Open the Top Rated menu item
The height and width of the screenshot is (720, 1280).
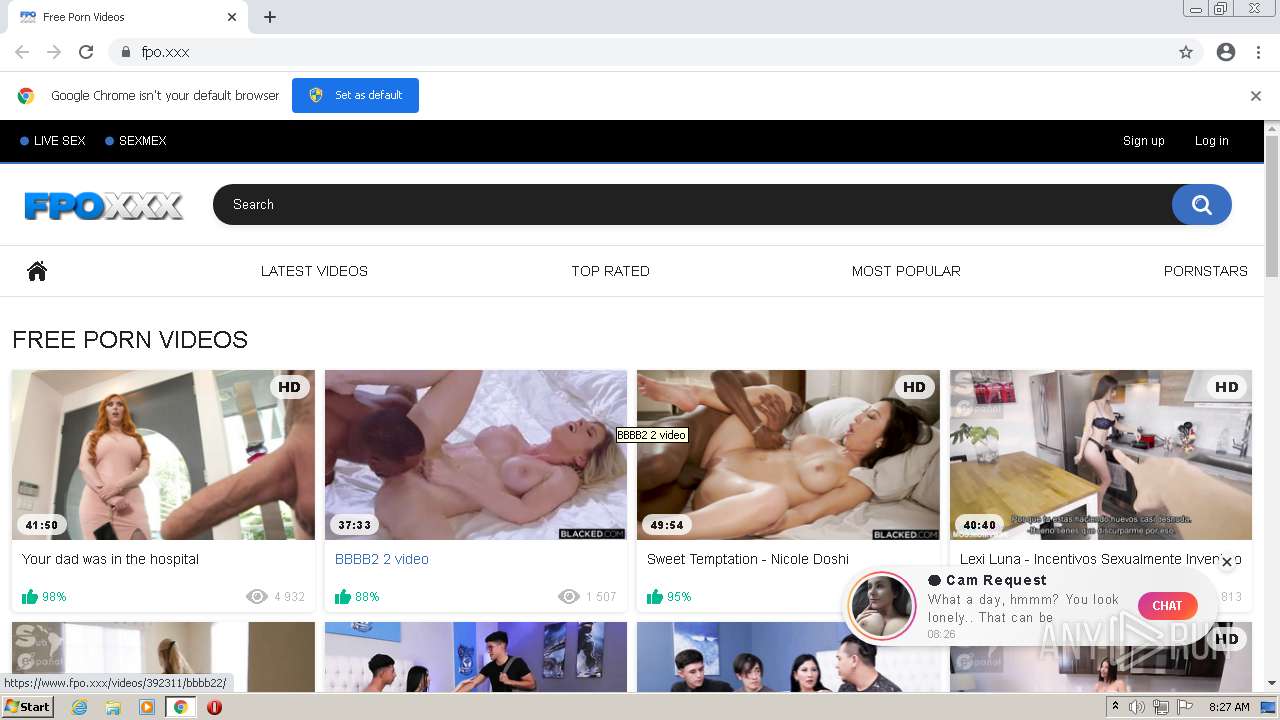pyautogui.click(x=610, y=271)
